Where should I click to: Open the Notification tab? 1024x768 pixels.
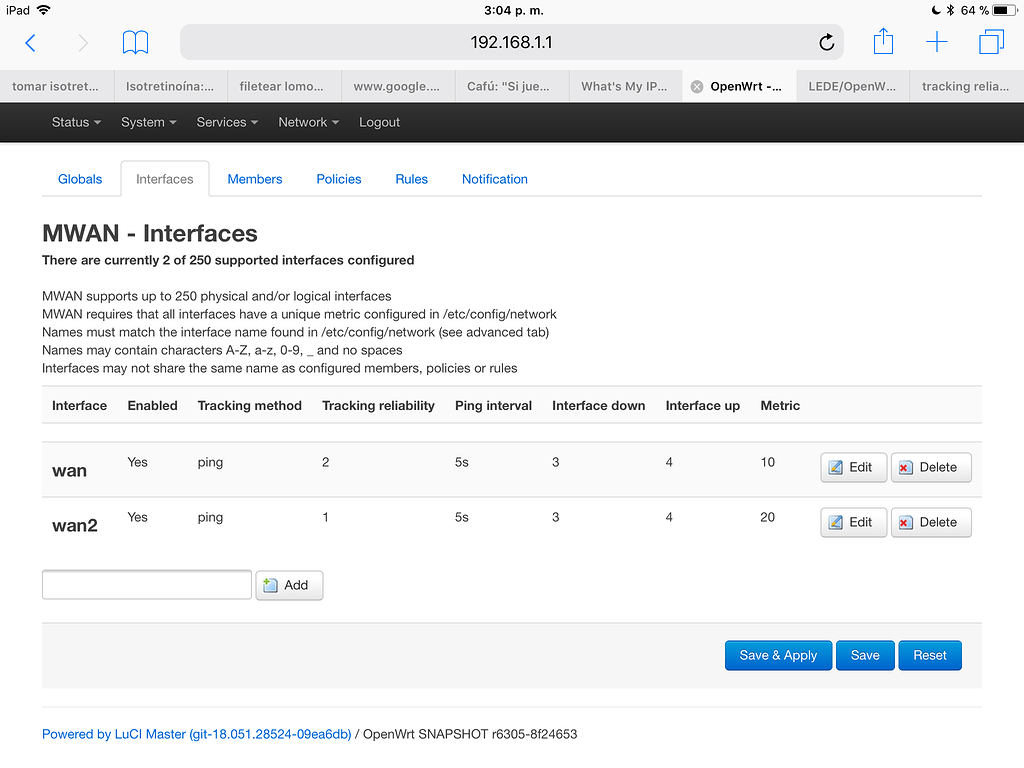tap(494, 178)
